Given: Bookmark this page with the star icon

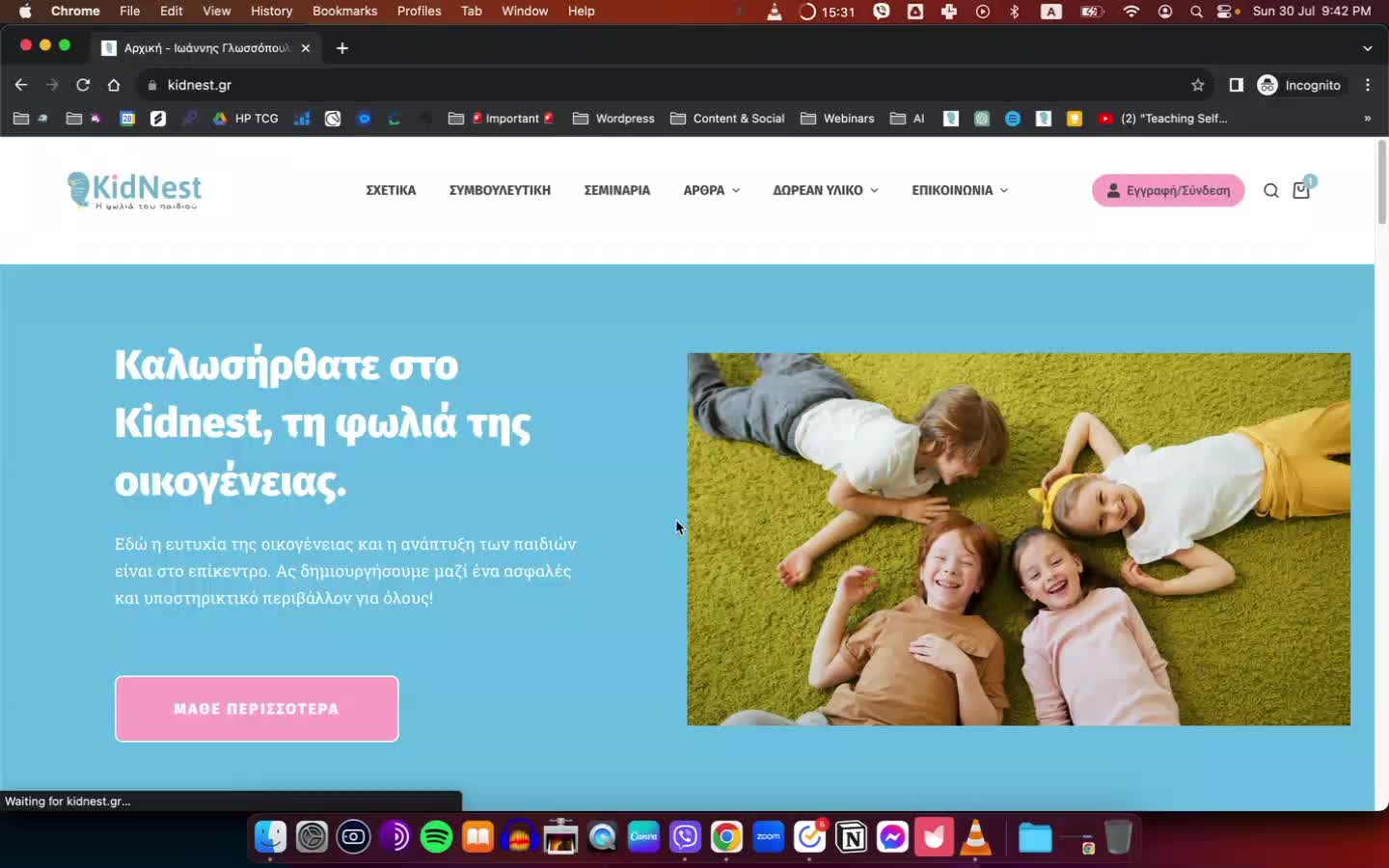Looking at the screenshot, I should pos(1197,85).
